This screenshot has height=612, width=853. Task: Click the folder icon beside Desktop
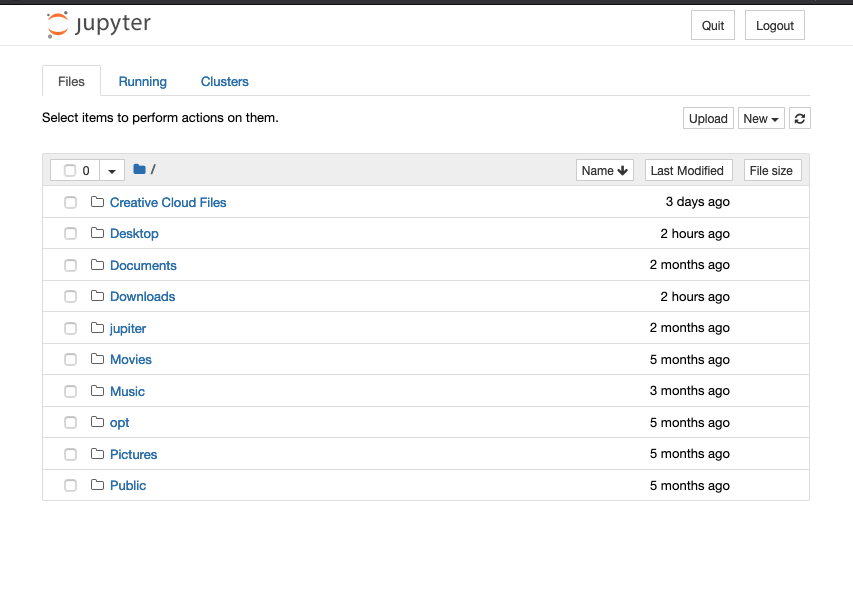[97, 233]
